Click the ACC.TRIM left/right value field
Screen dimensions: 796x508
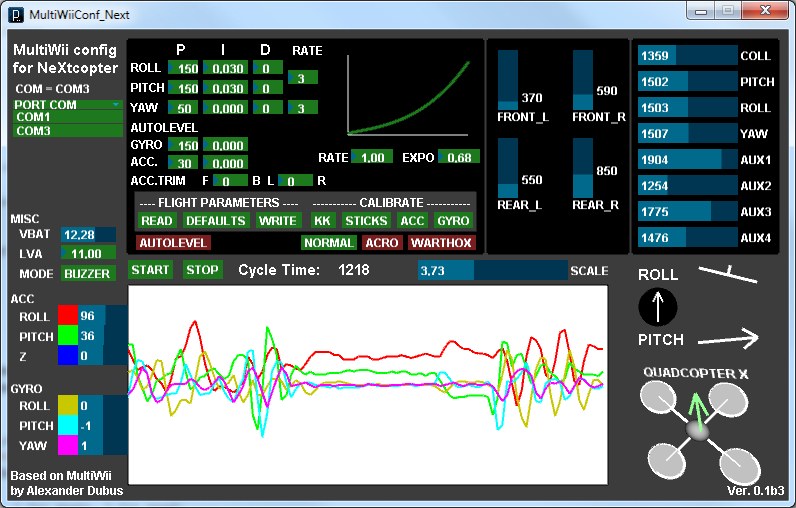[x=295, y=181]
